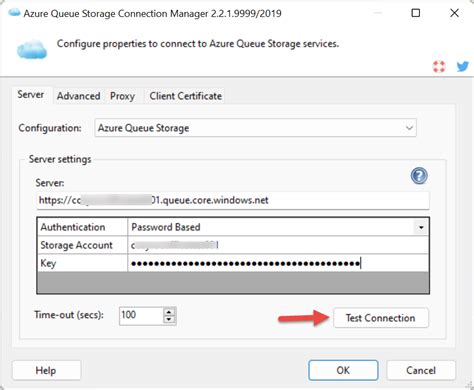Decrease the time-out with the down arrow
Image resolution: width=474 pixels, height=390 pixels.
pyautogui.click(x=169, y=319)
